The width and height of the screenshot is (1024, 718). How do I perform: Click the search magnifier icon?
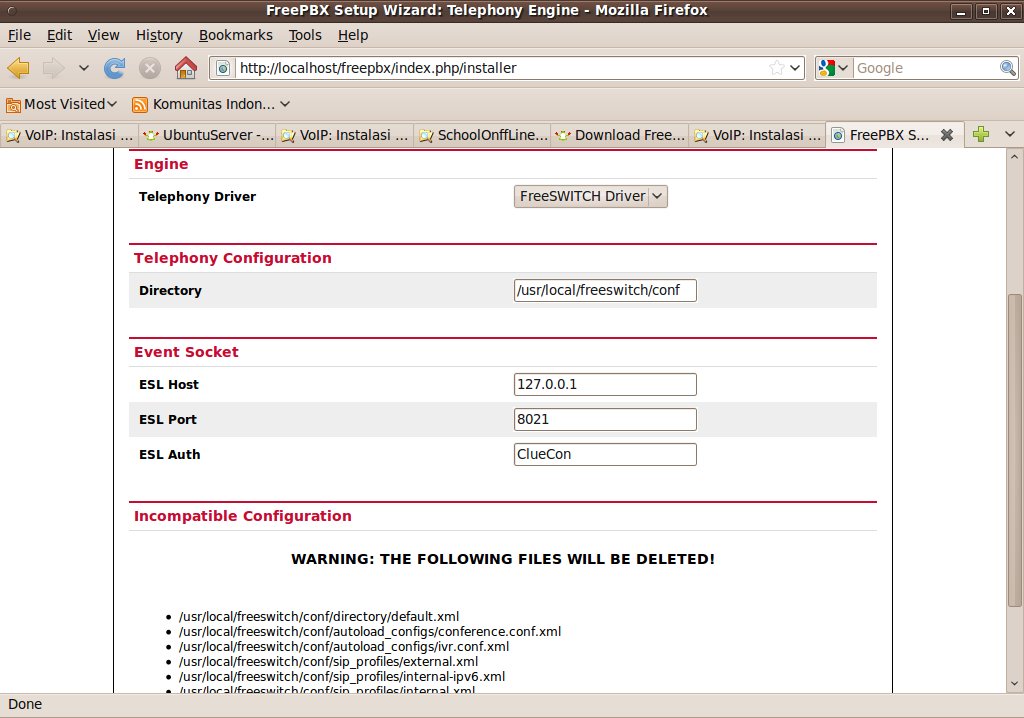click(1008, 68)
